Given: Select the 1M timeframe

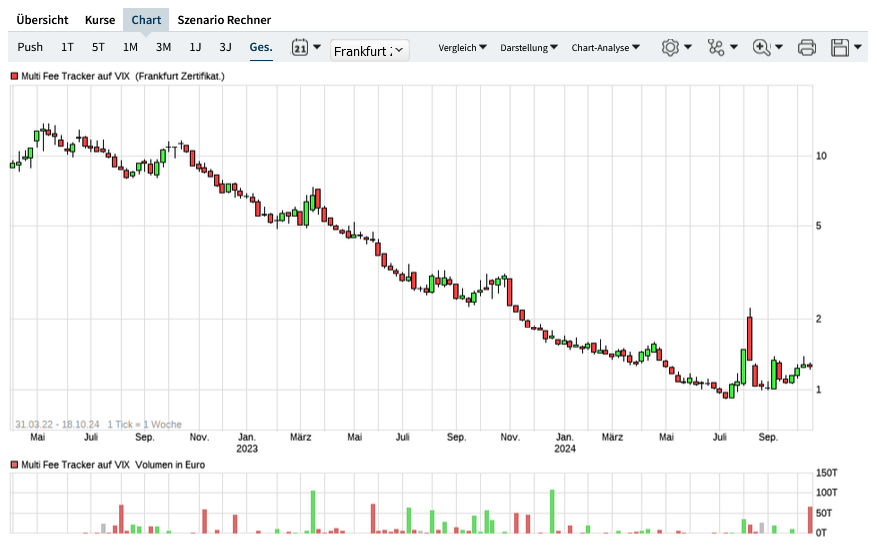Looking at the screenshot, I should pos(130,47).
